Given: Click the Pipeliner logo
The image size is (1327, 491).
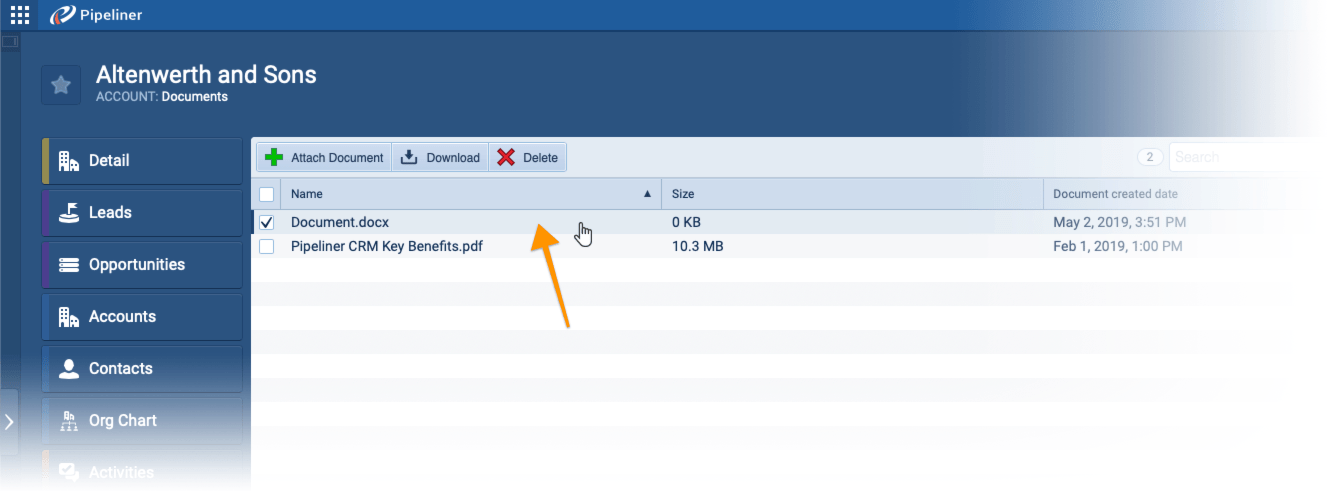Looking at the screenshot, I should (x=98, y=15).
